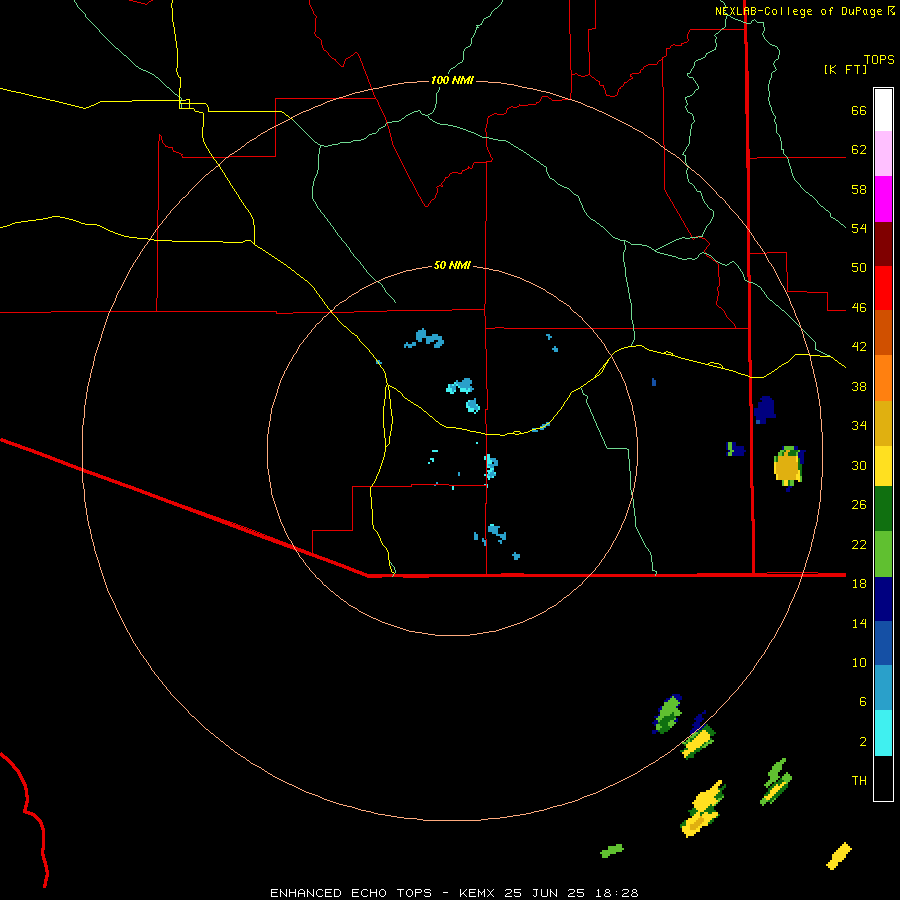Image resolution: width=900 pixels, height=900 pixels.
Task: Click the legend value 62
Action: [859, 150]
